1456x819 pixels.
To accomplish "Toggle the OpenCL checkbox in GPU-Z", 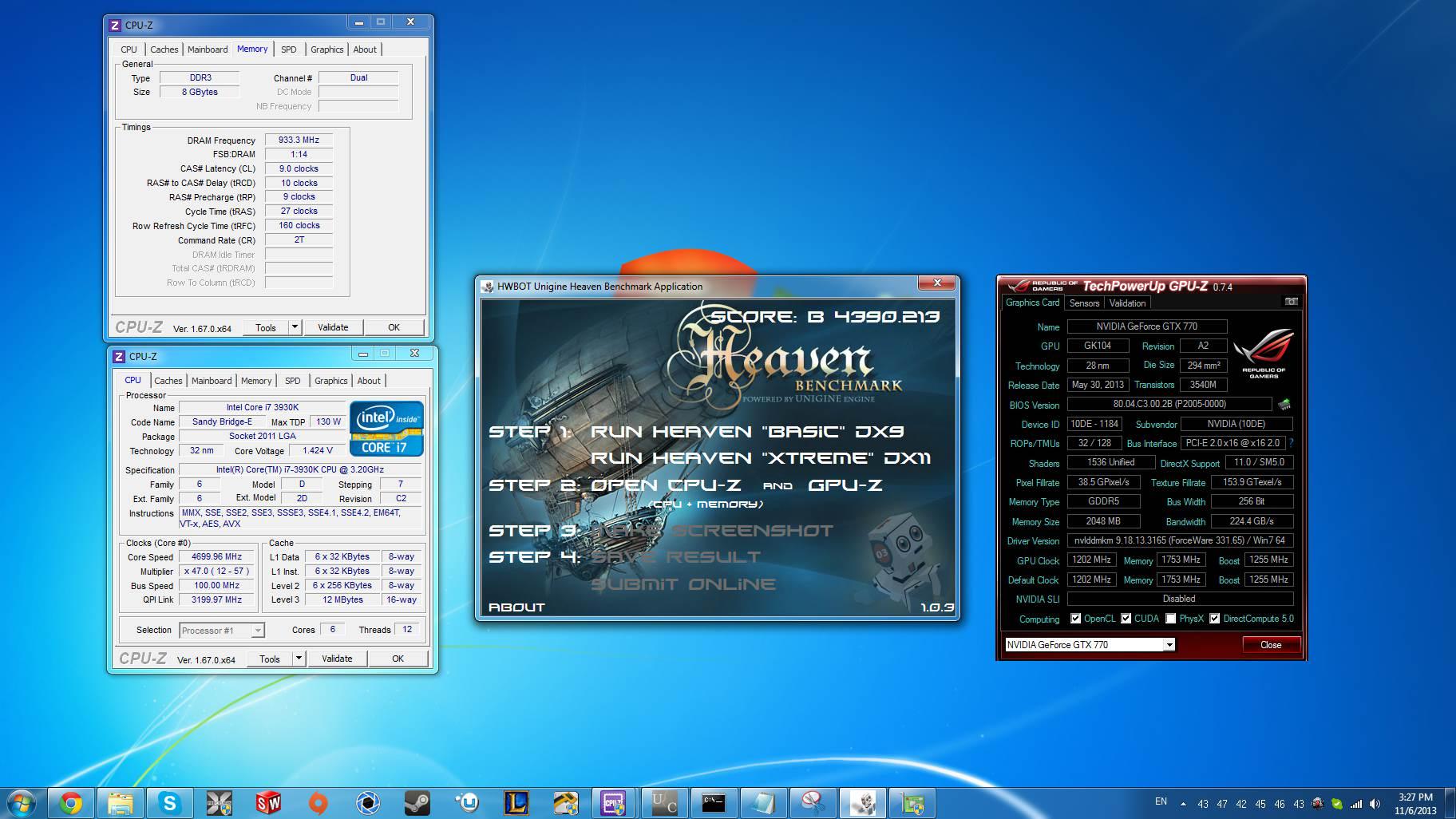I will click(x=1075, y=619).
